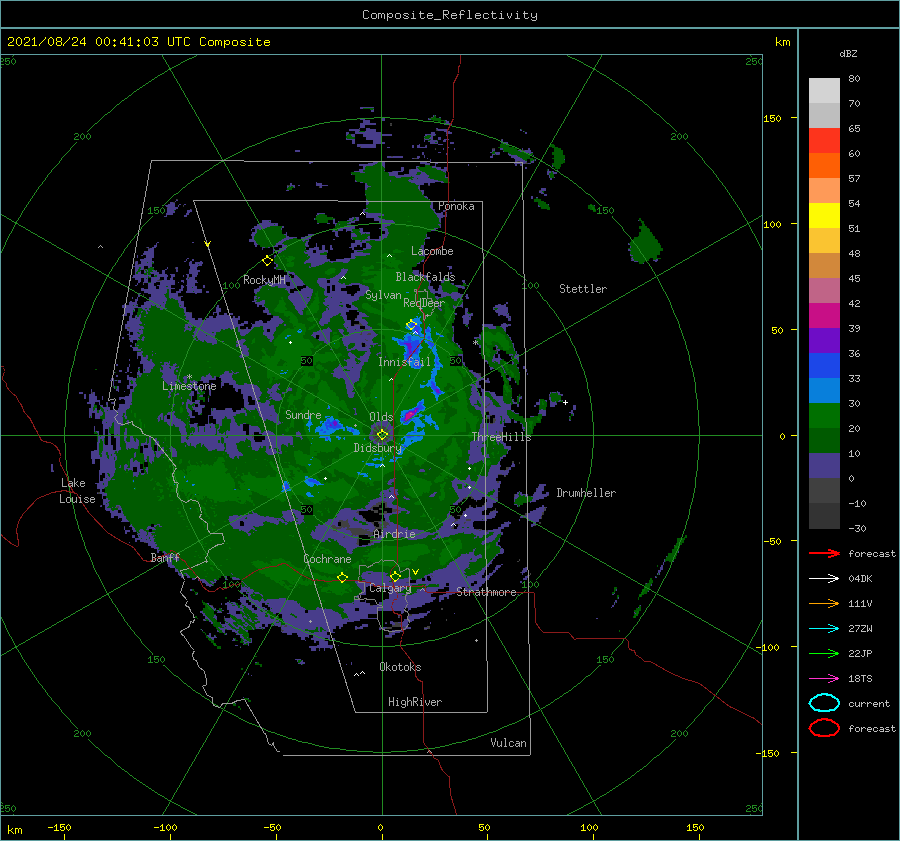Click the white plus marker northeast of ThreeHills
This screenshot has height=841, width=900.
(565, 402)
